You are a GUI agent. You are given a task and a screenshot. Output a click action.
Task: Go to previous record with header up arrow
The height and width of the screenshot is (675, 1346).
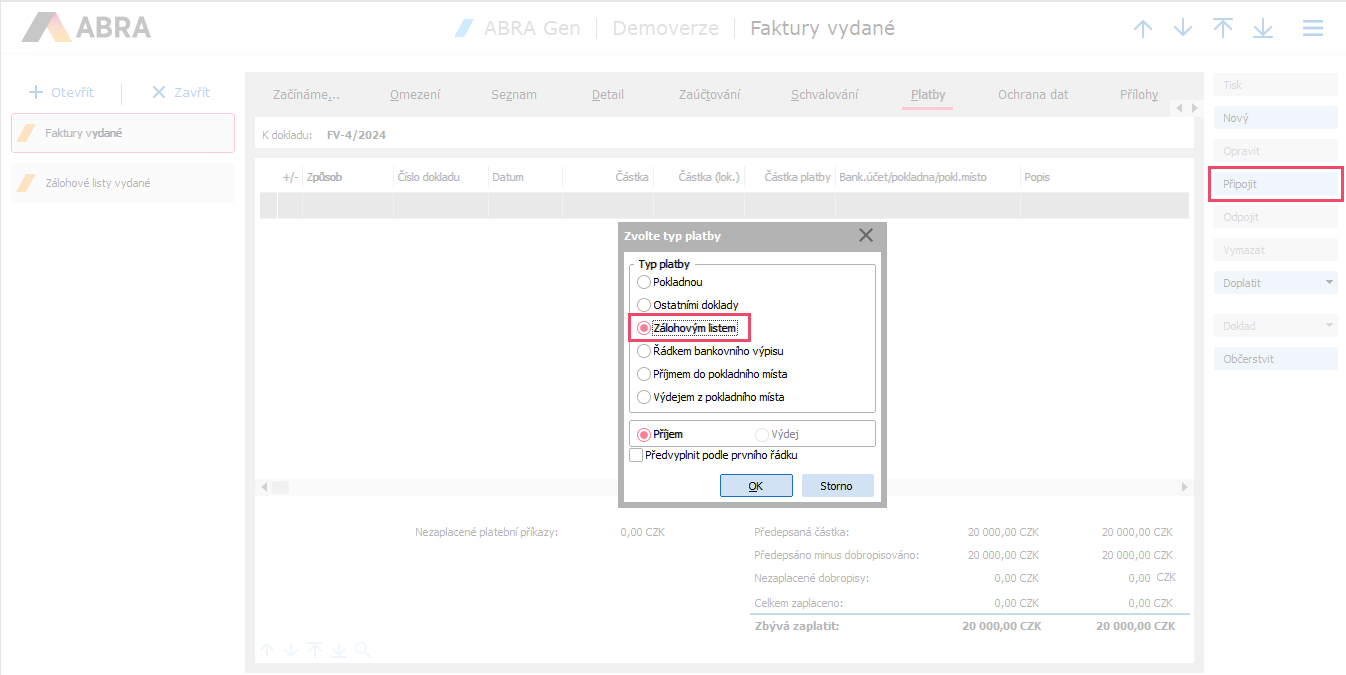1143,29
